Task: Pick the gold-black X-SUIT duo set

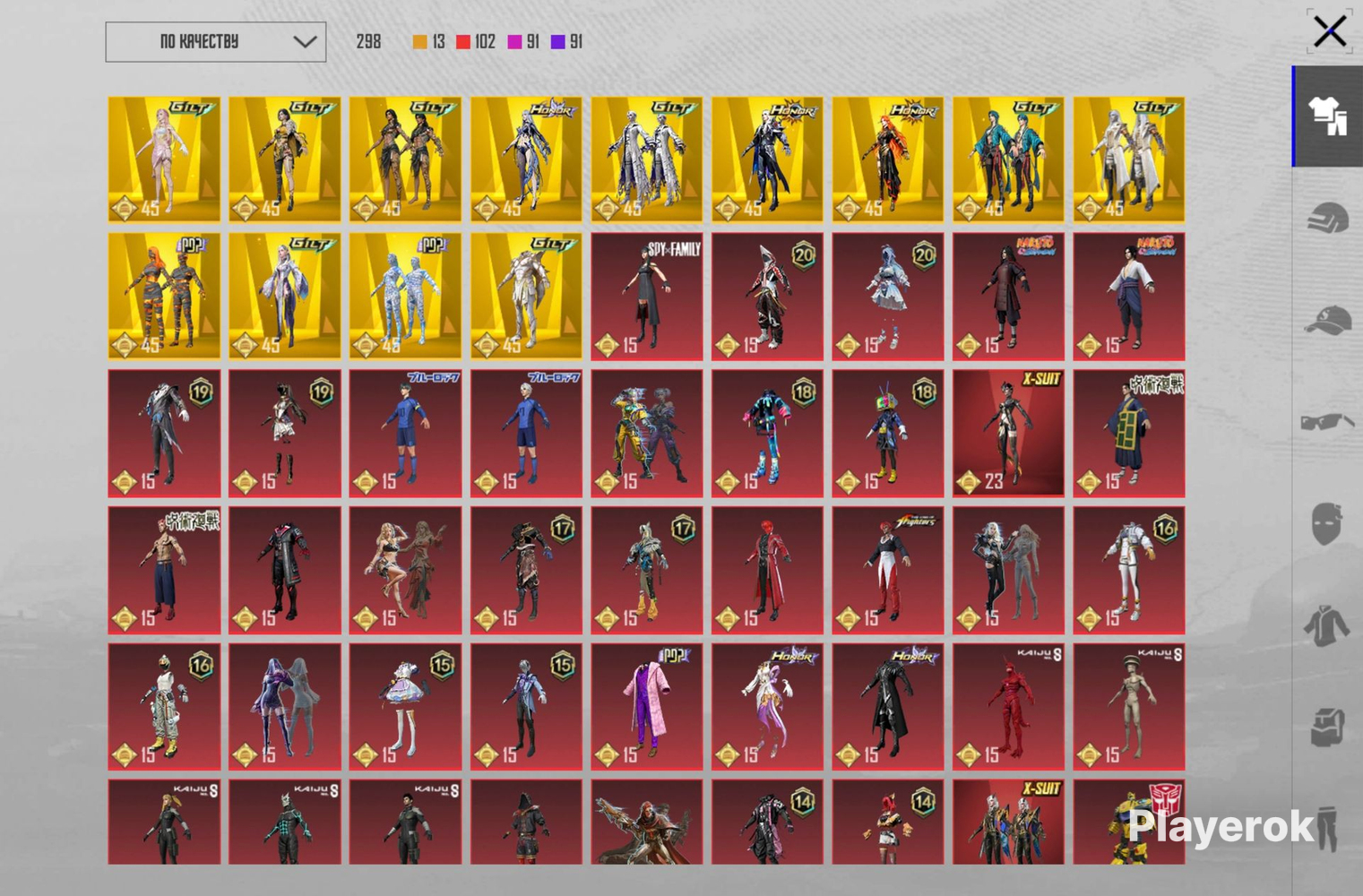Action: click(1008, 822)
